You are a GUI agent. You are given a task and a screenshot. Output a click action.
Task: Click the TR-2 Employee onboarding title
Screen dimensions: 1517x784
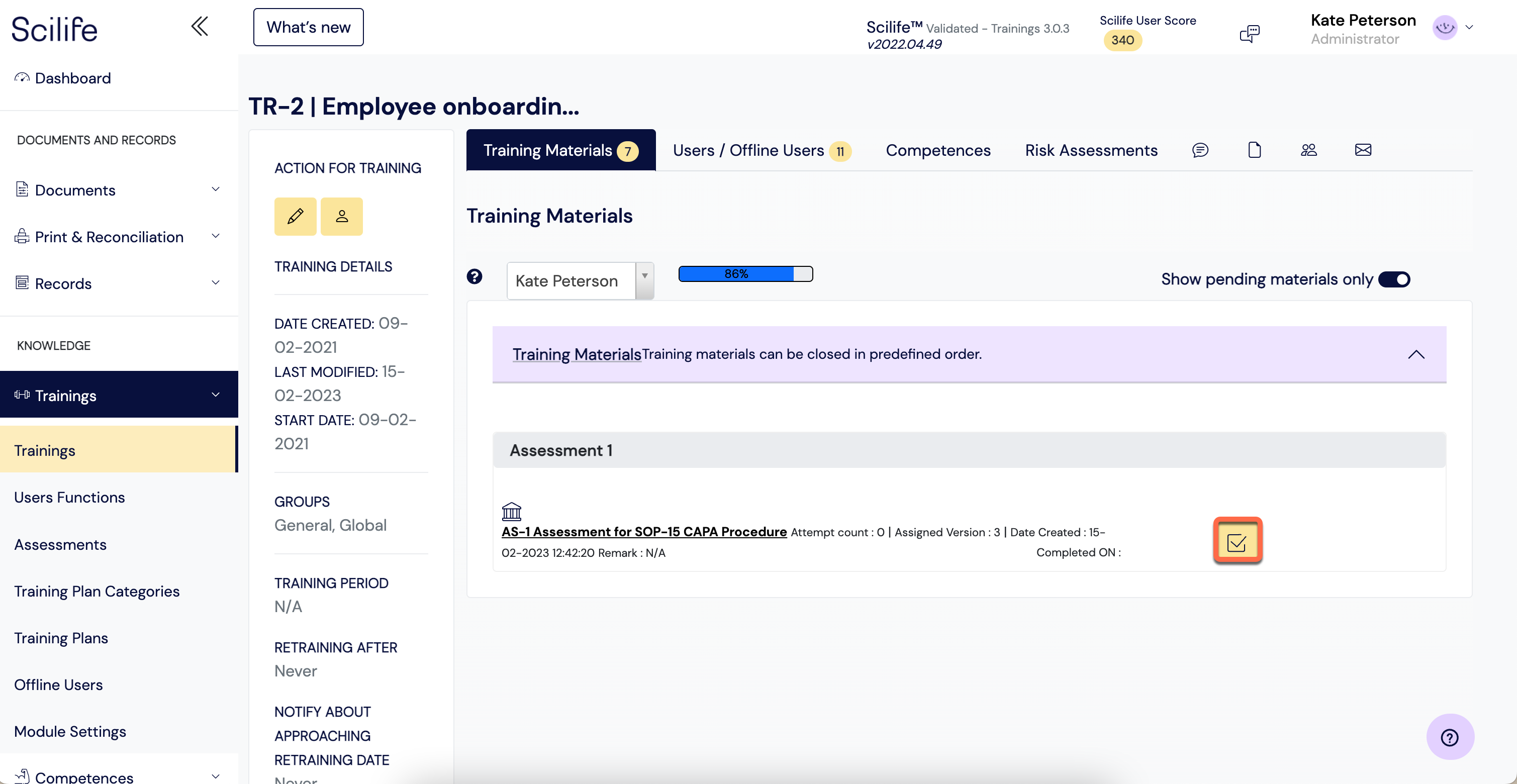[413, 106]
